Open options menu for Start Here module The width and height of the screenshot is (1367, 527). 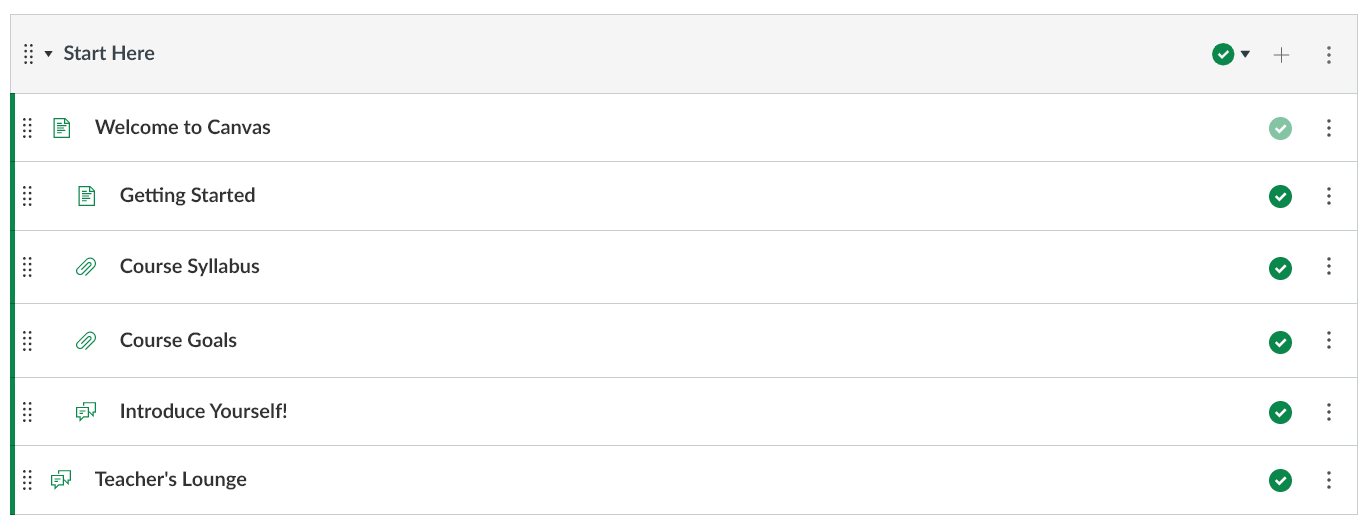(x=1329, y=55)
